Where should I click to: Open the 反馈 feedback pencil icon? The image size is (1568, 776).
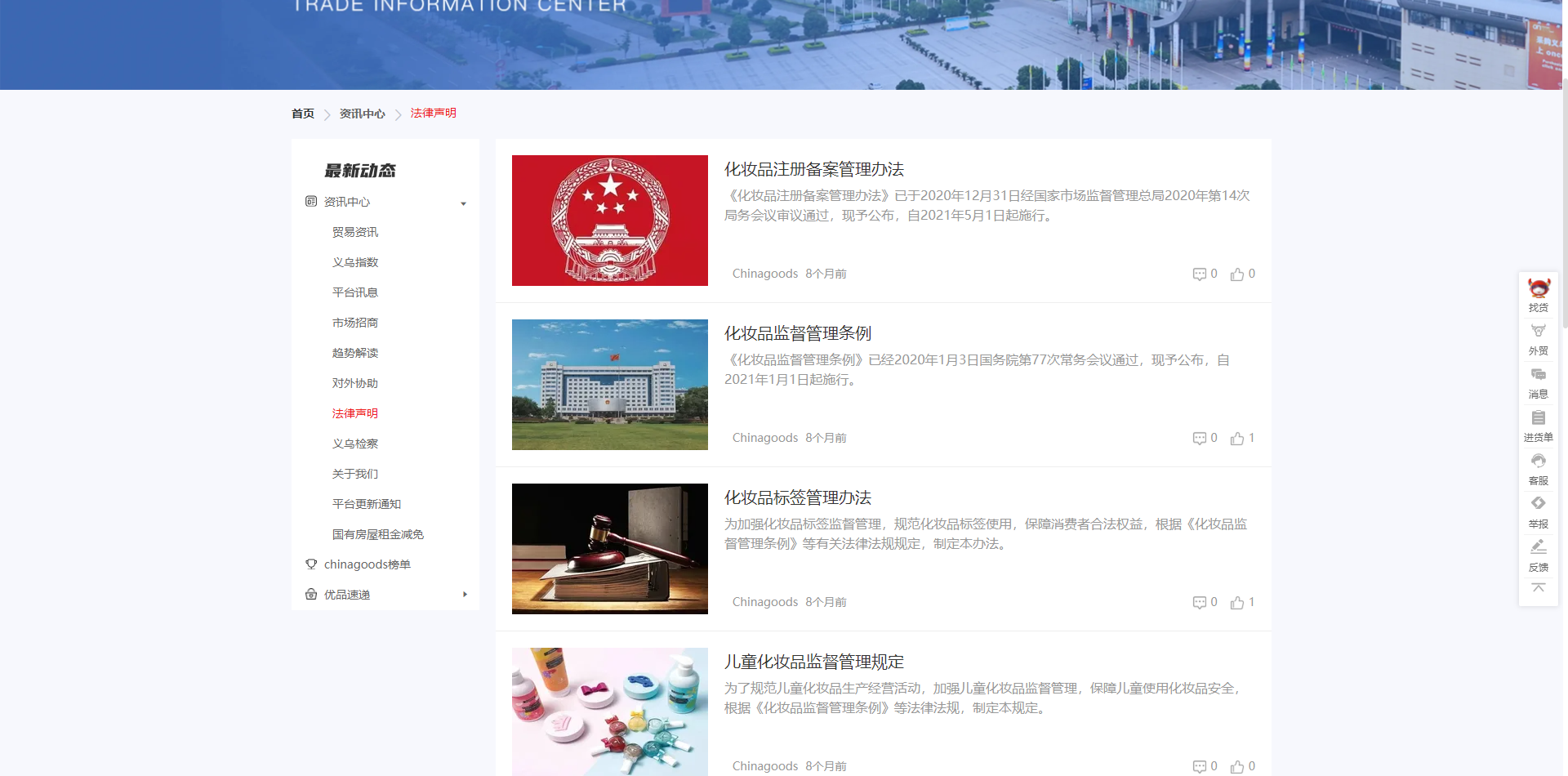(x=1539, y=547)
